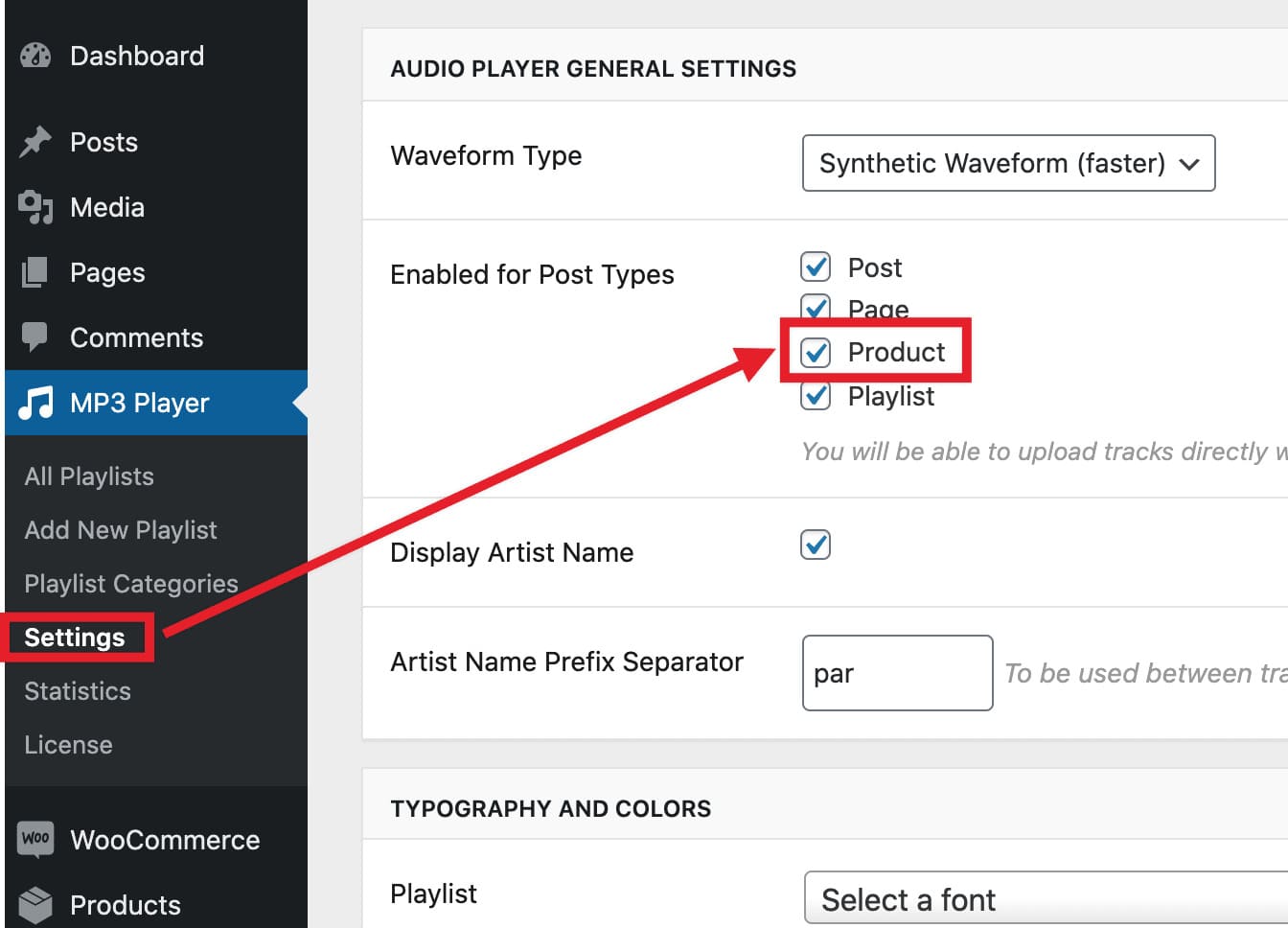1288x928 pixels.
Task: Open the Settings submenu link
Action: pos(75,638)
